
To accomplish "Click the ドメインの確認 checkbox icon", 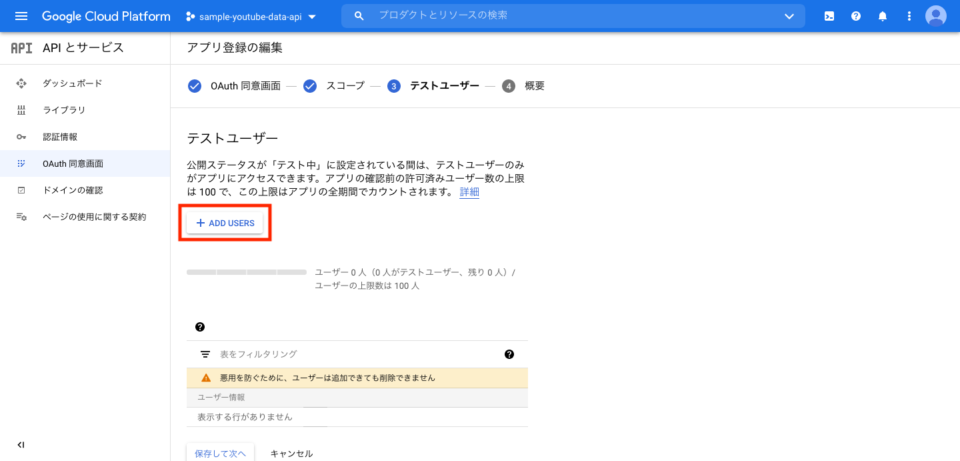I will (x=21, y=190).
